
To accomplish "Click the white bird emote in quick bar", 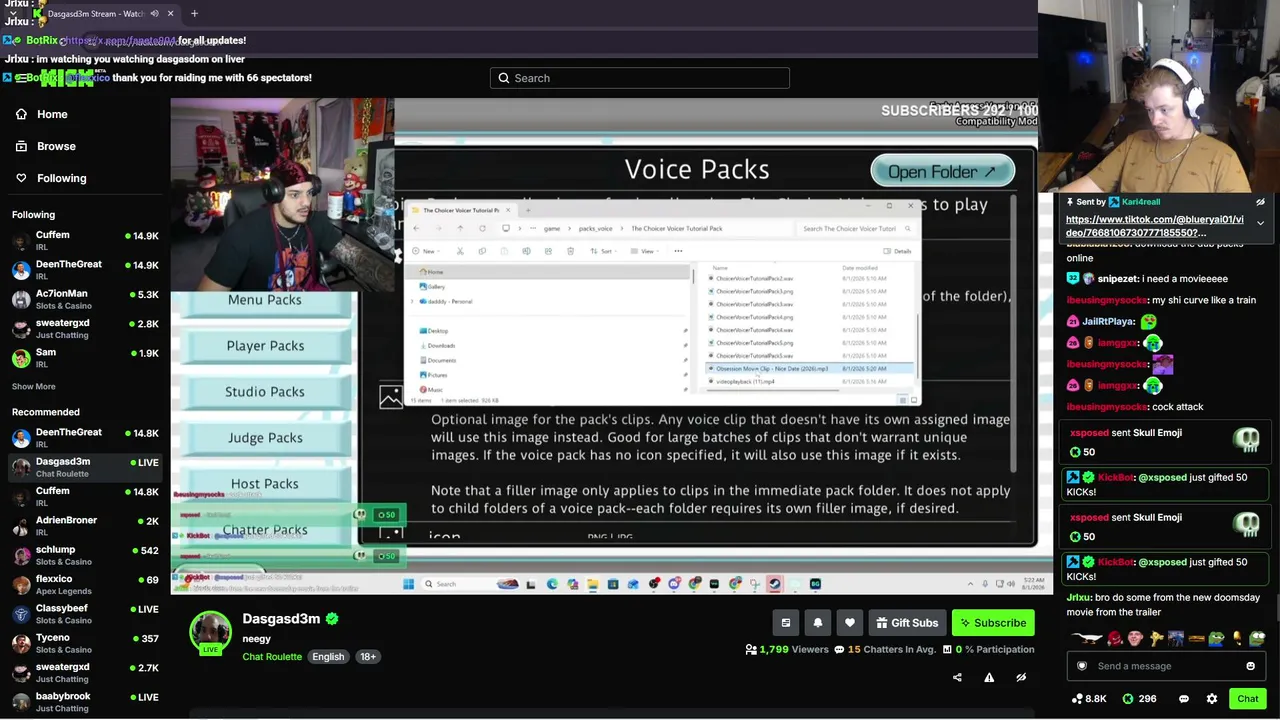I will click(x=1086, y=639).
